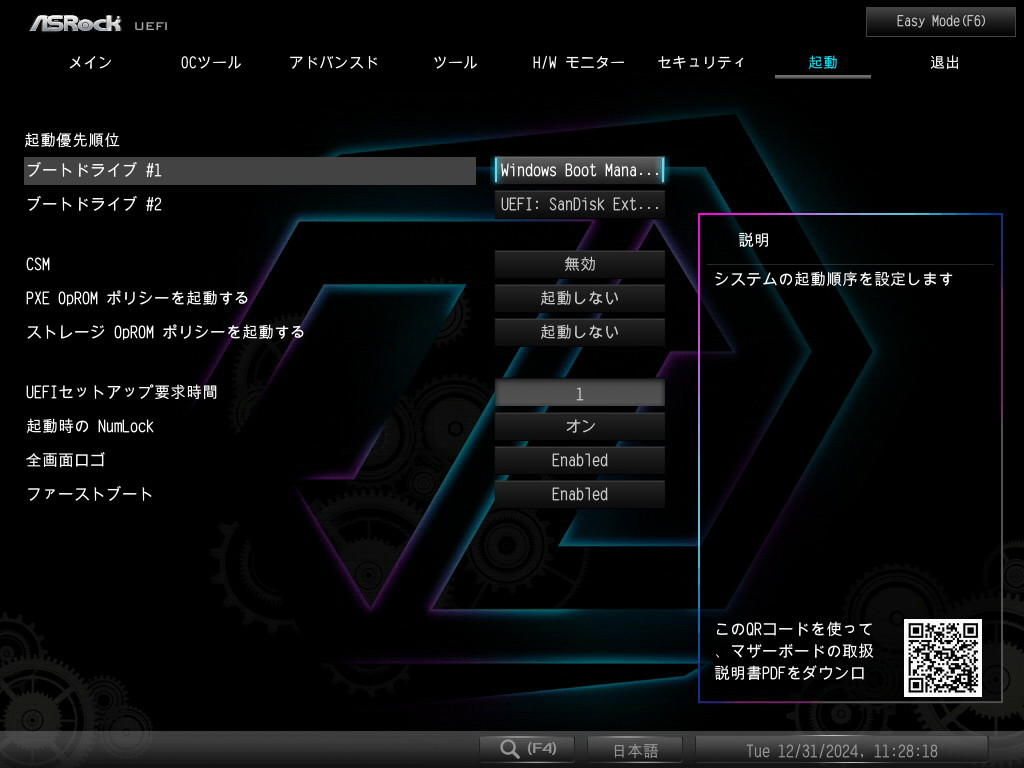This screenshot has width=1024, height=768.
Task: Open the メイン tab
Action: (91, 63)
